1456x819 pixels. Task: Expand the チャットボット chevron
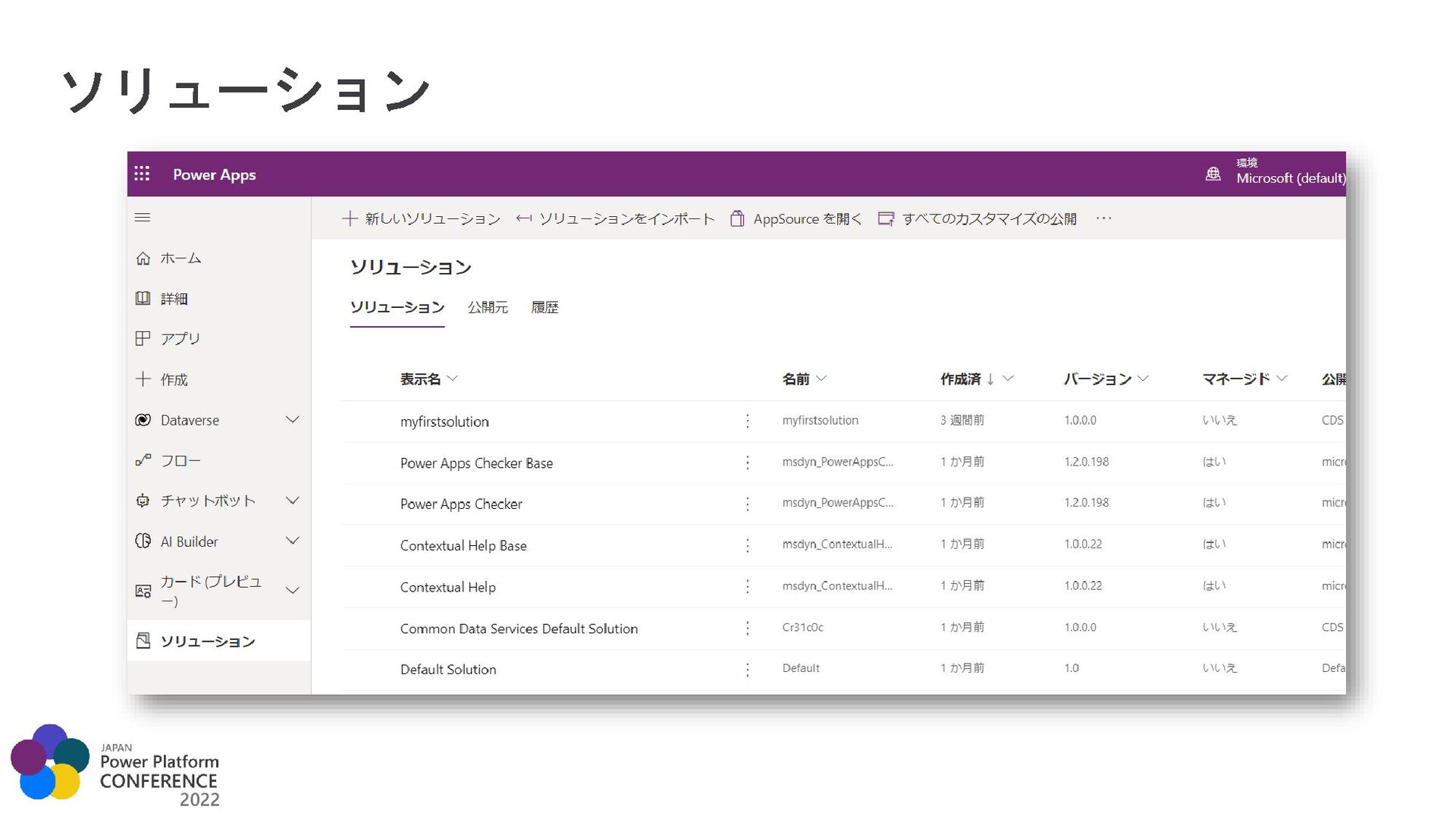point(292,500)
